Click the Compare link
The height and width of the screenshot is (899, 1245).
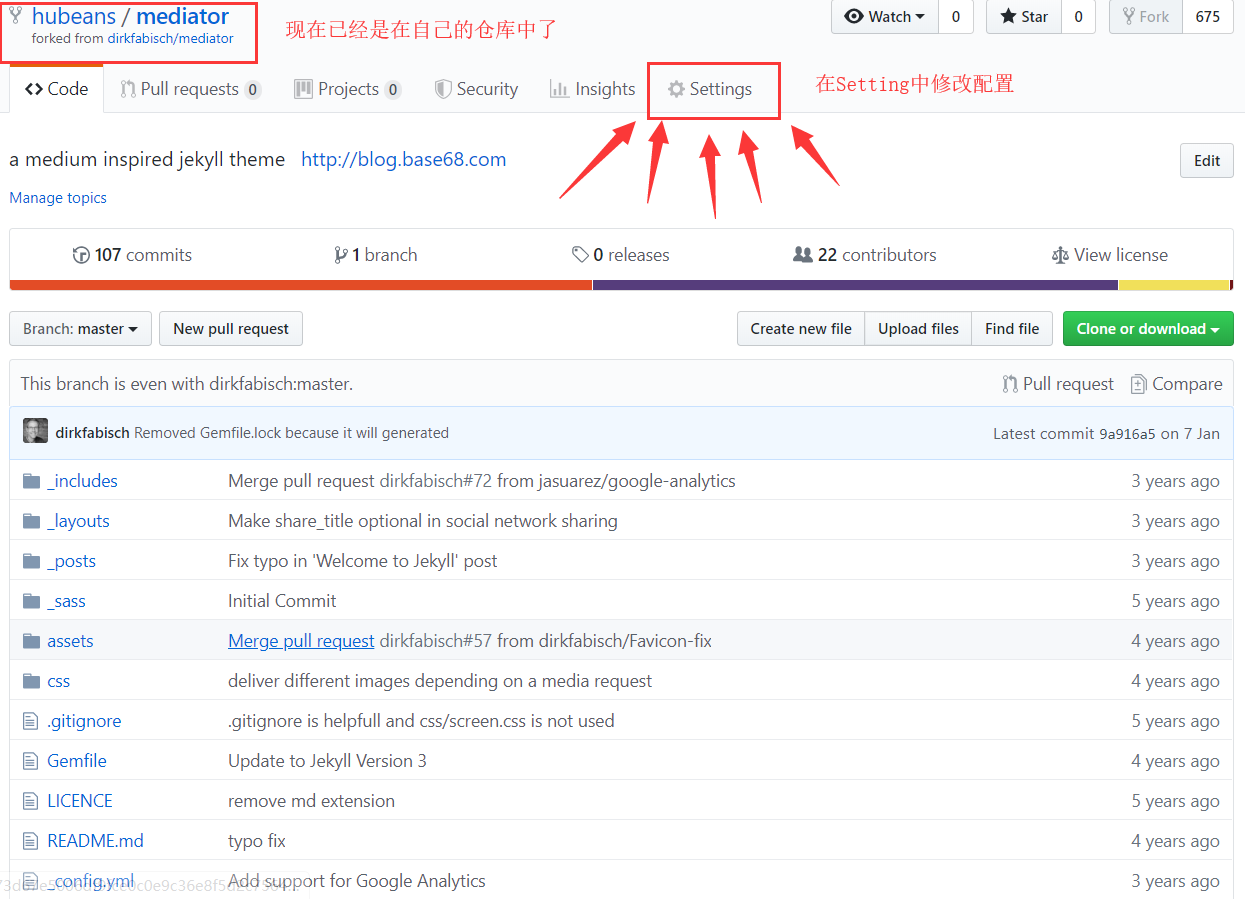1176,384
